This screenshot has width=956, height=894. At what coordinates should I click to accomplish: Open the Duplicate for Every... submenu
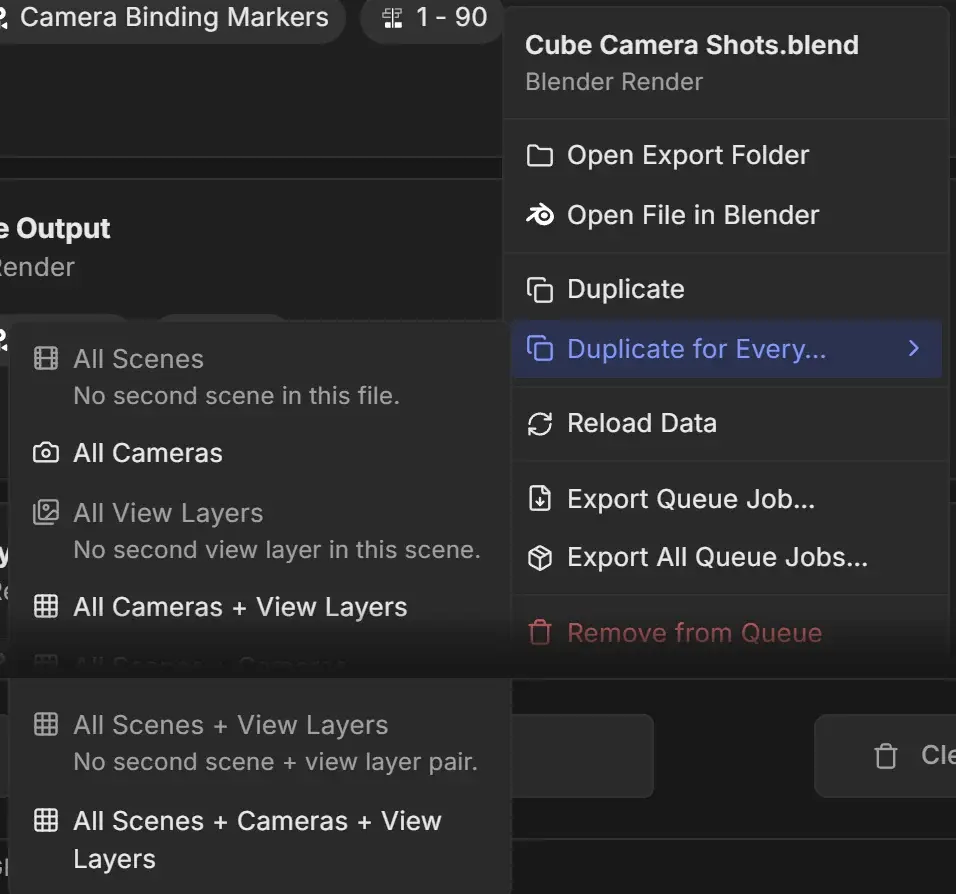point(727,349)
